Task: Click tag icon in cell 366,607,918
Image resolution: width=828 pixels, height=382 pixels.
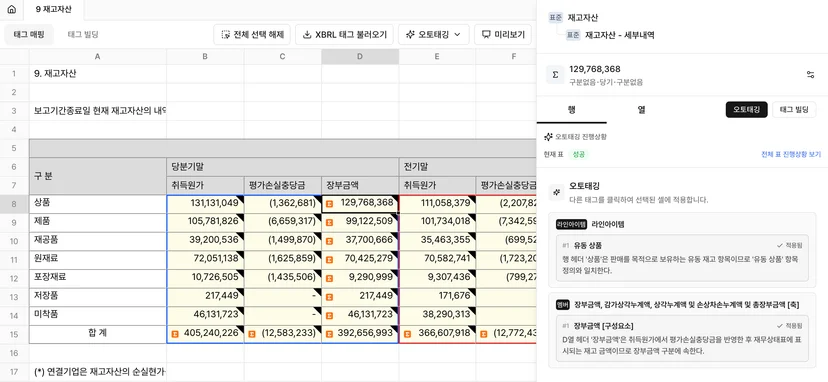Action: coord(407,334)
